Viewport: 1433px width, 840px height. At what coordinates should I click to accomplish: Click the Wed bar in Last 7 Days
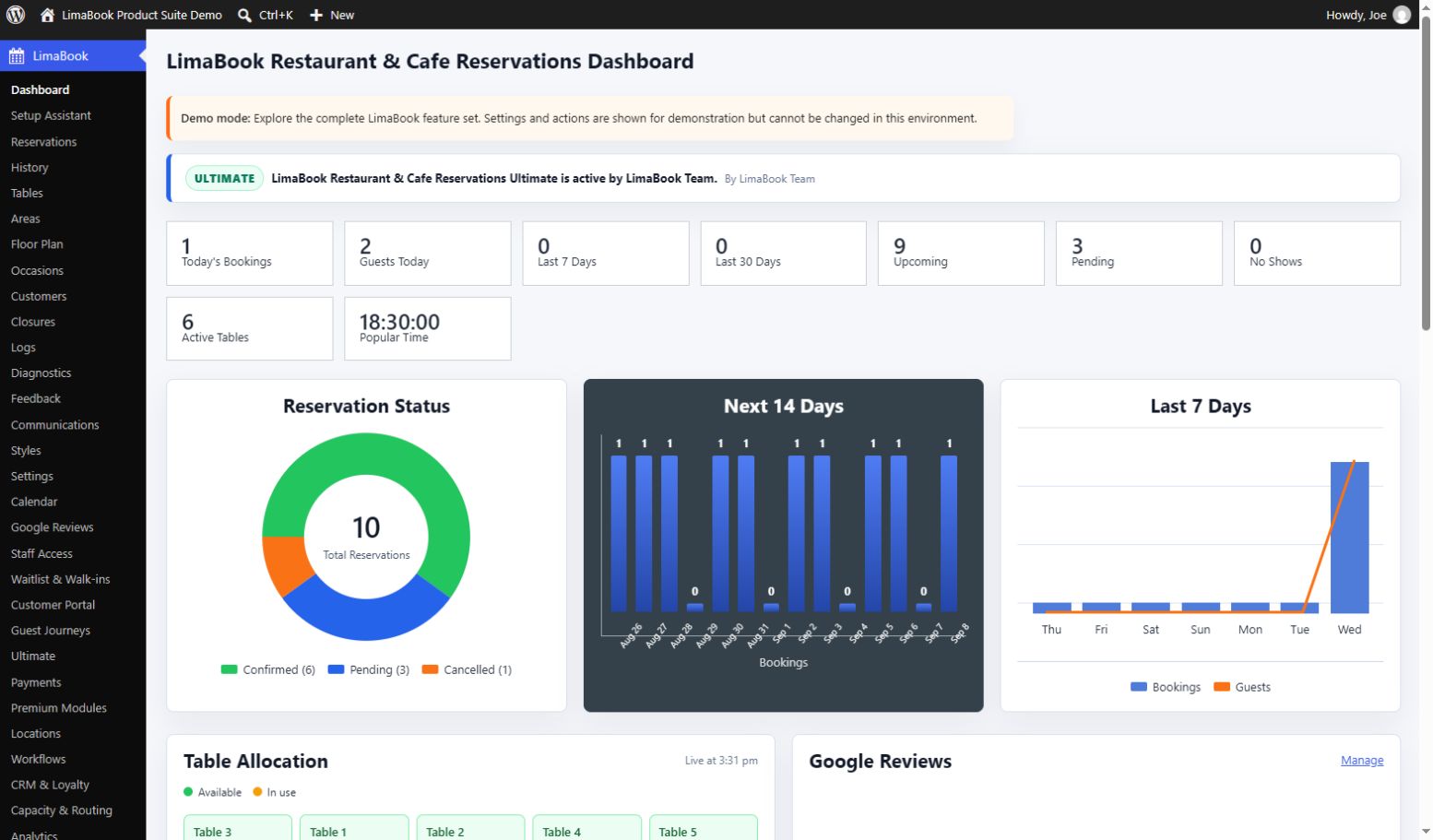[1349, 538]
